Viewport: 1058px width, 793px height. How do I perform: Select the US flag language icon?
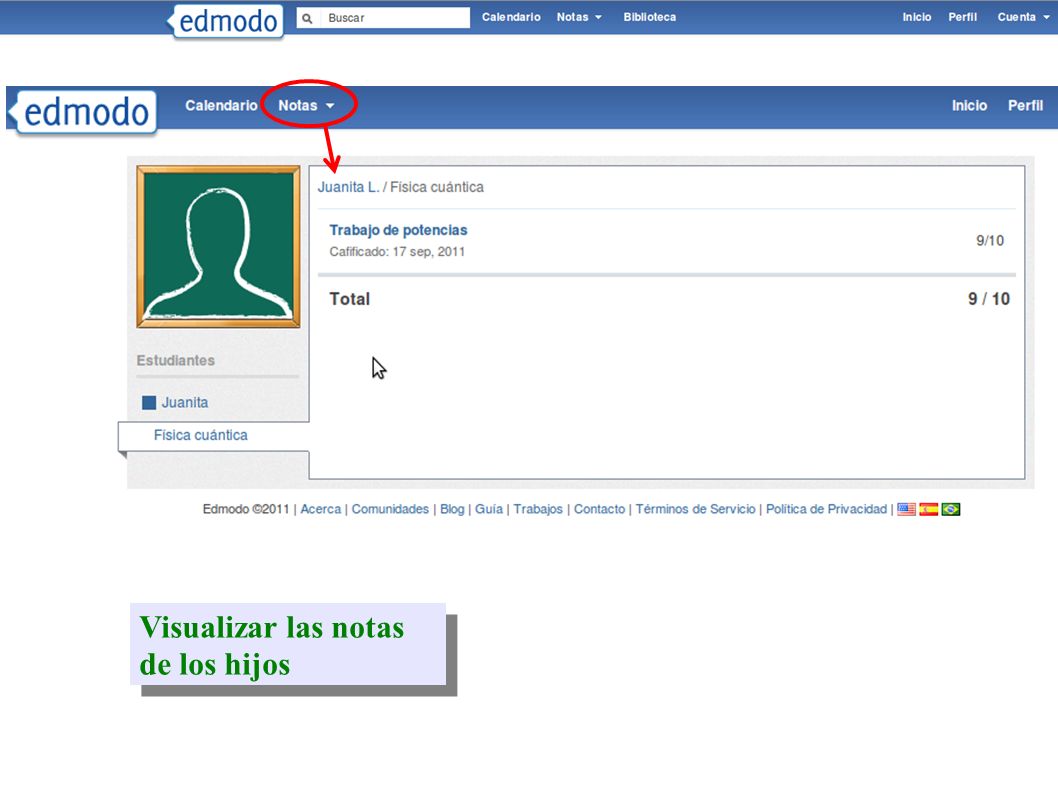[906, 509]
